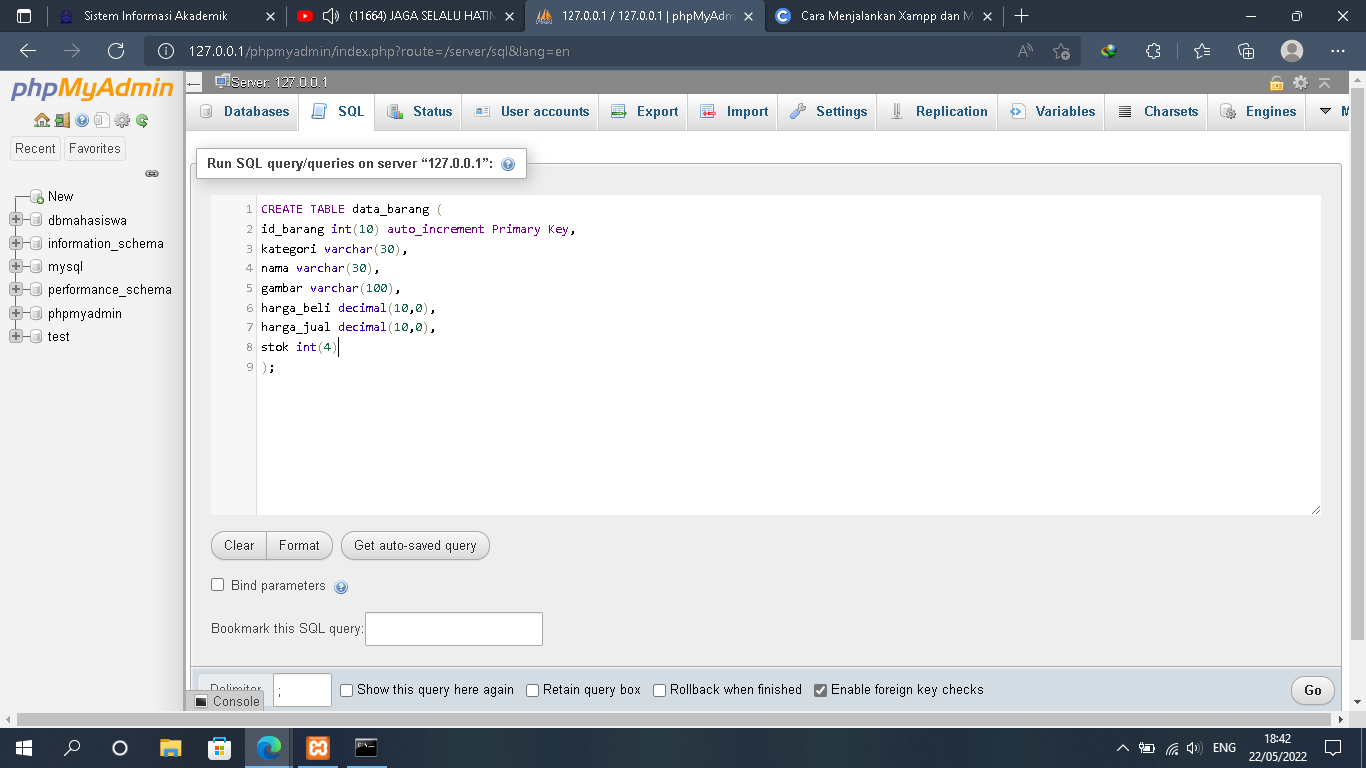Click the orange padlock icon in server bar

[1277, 83]
